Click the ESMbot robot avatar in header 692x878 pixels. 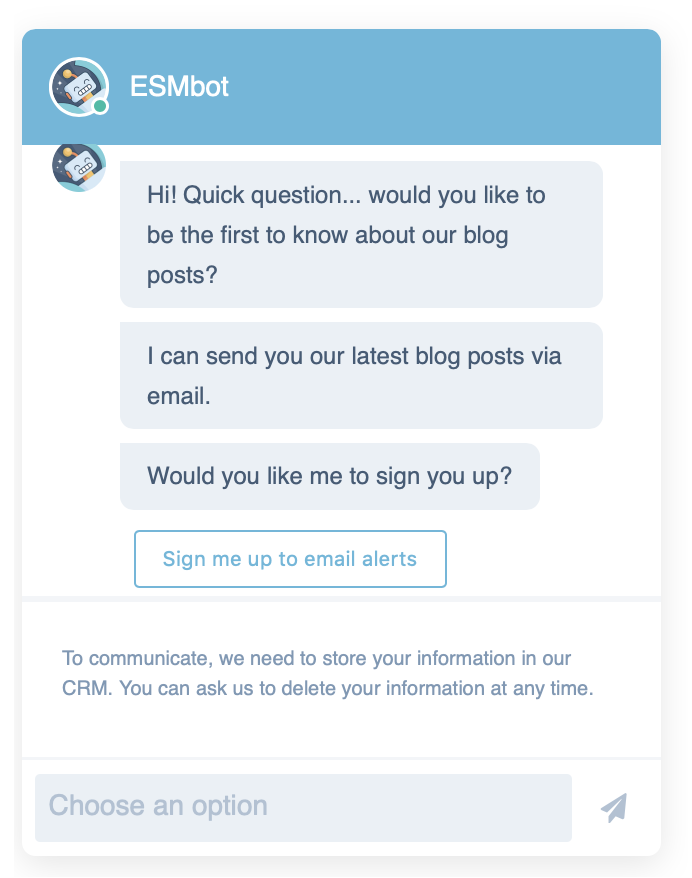pos(78,87)
